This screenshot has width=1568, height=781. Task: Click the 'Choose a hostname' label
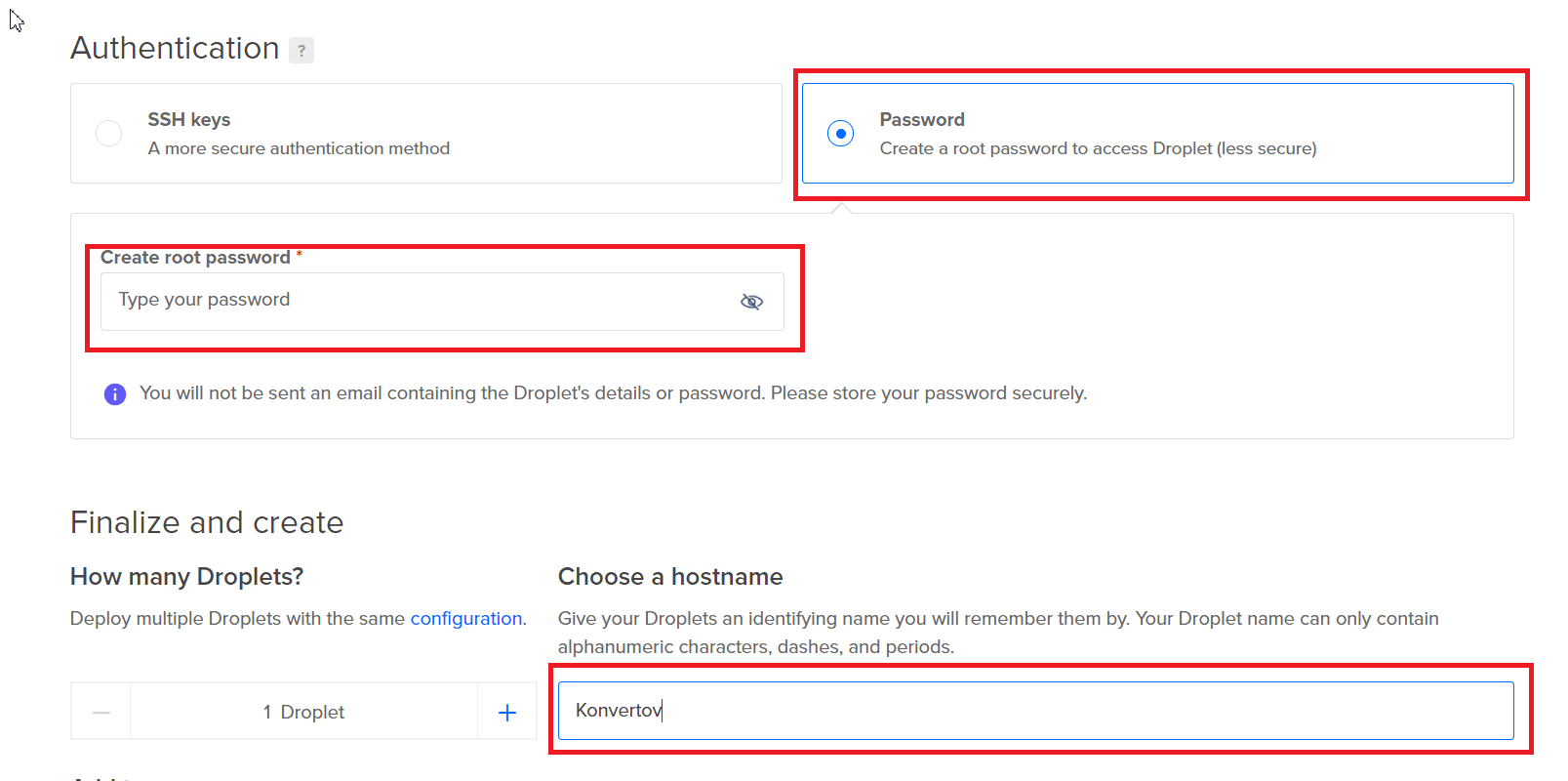pyautogui.click(x=670, y=577)
